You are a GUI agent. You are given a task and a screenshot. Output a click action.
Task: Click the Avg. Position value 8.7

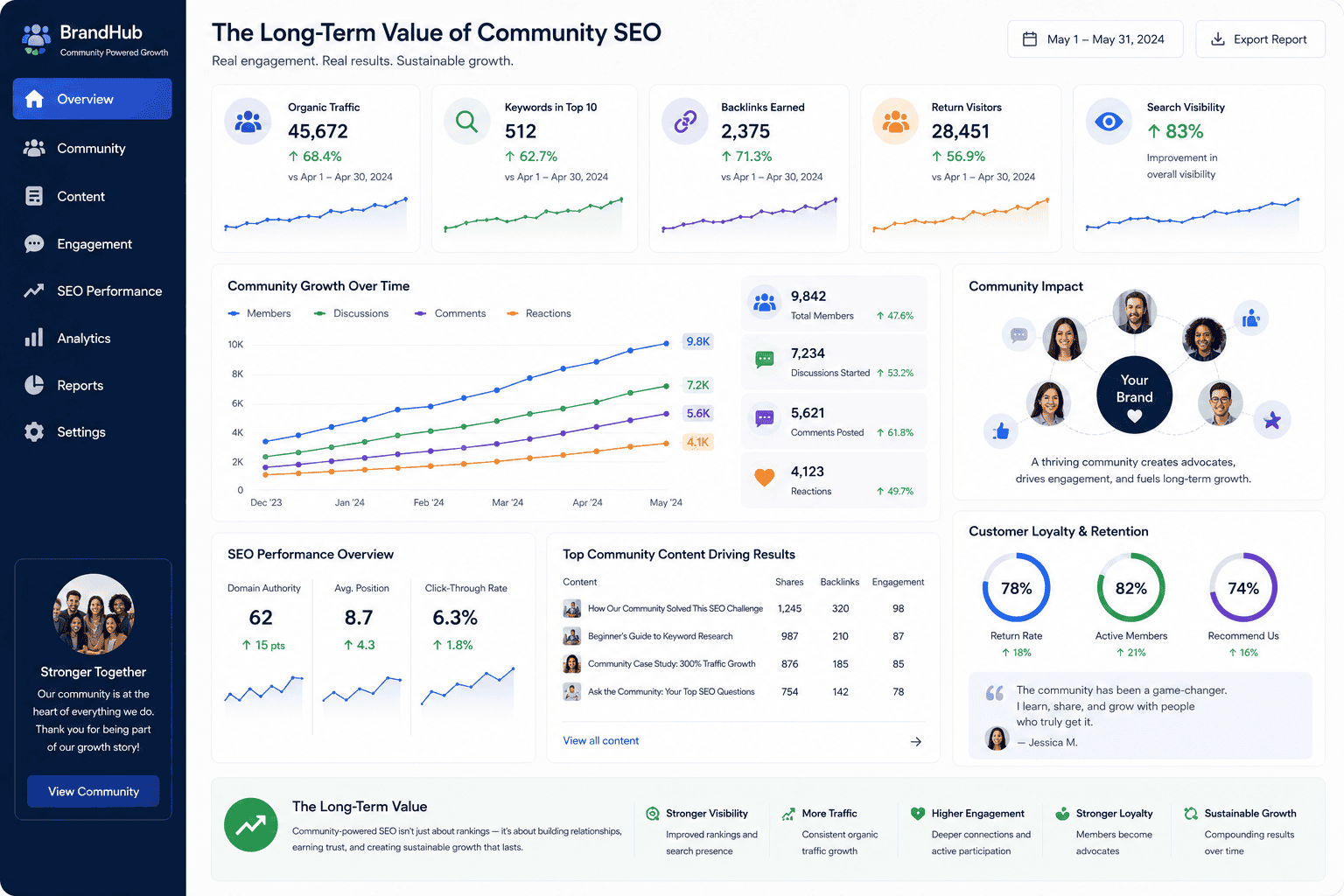[x=359, y=618]
